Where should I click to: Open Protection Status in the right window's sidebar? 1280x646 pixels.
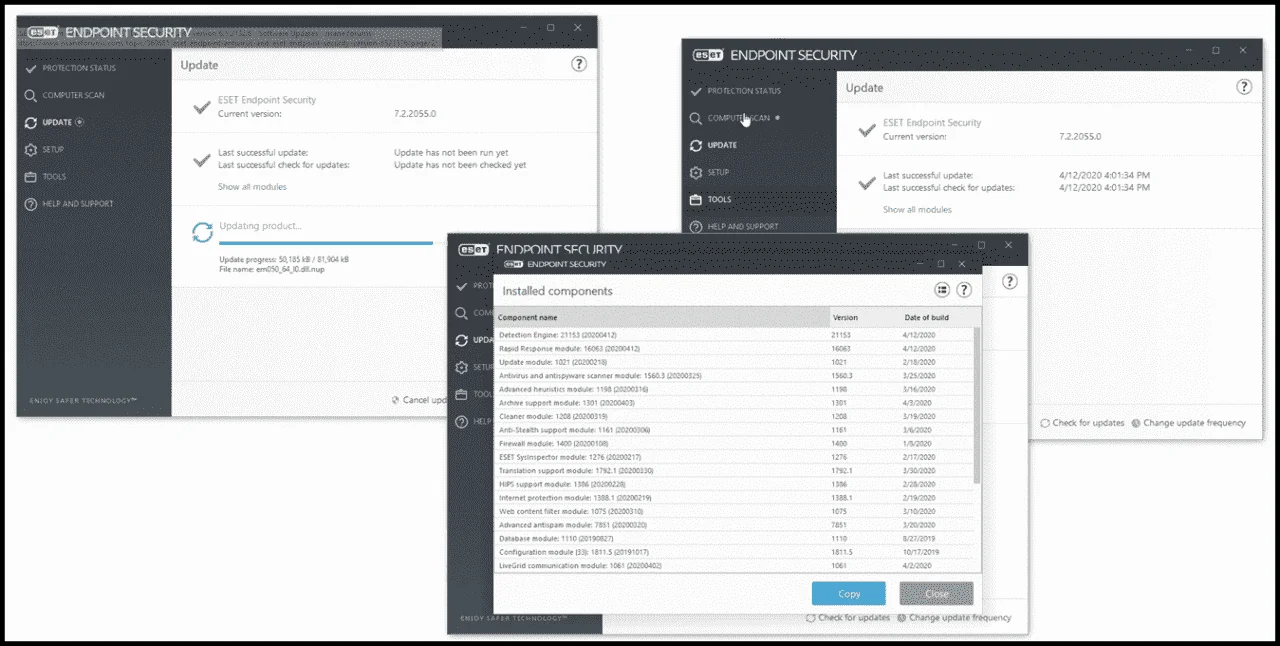pyautogui.click(x=744, y=91)
